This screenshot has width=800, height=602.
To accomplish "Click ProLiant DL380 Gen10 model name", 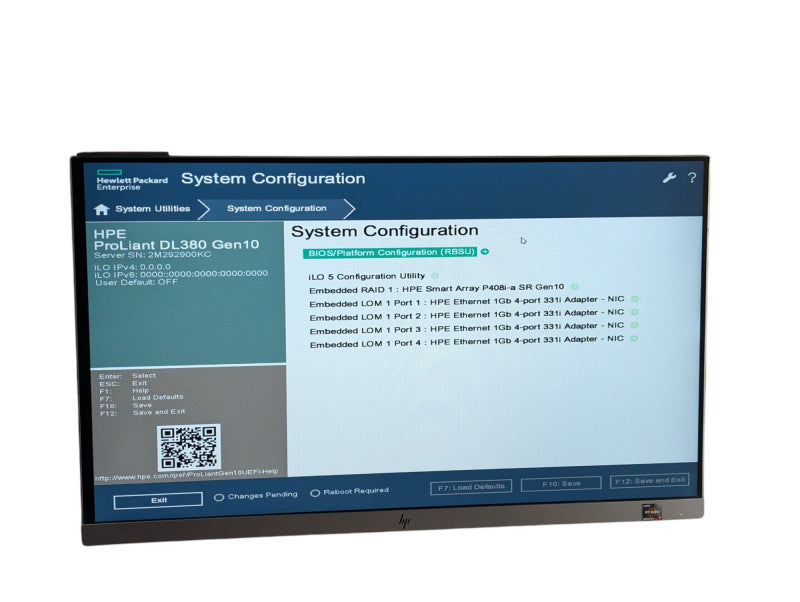I will pyautogui.click(x=177, y=244).
